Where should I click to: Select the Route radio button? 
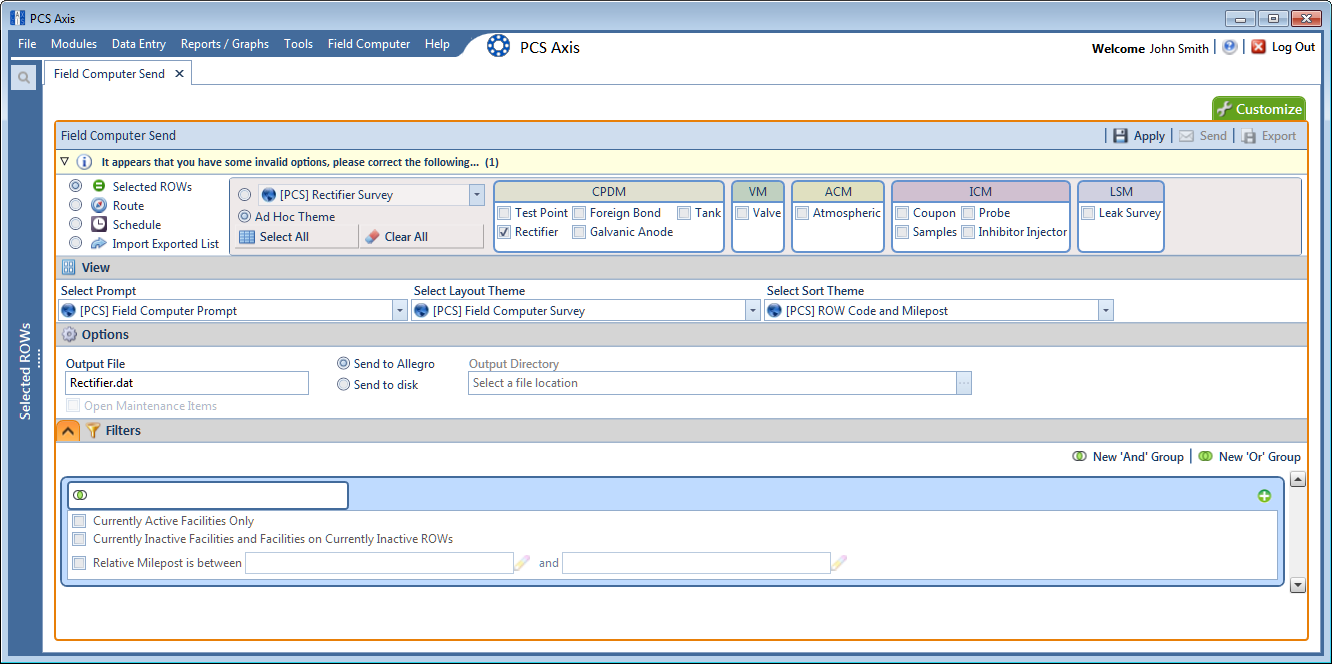tap(76, 205)
